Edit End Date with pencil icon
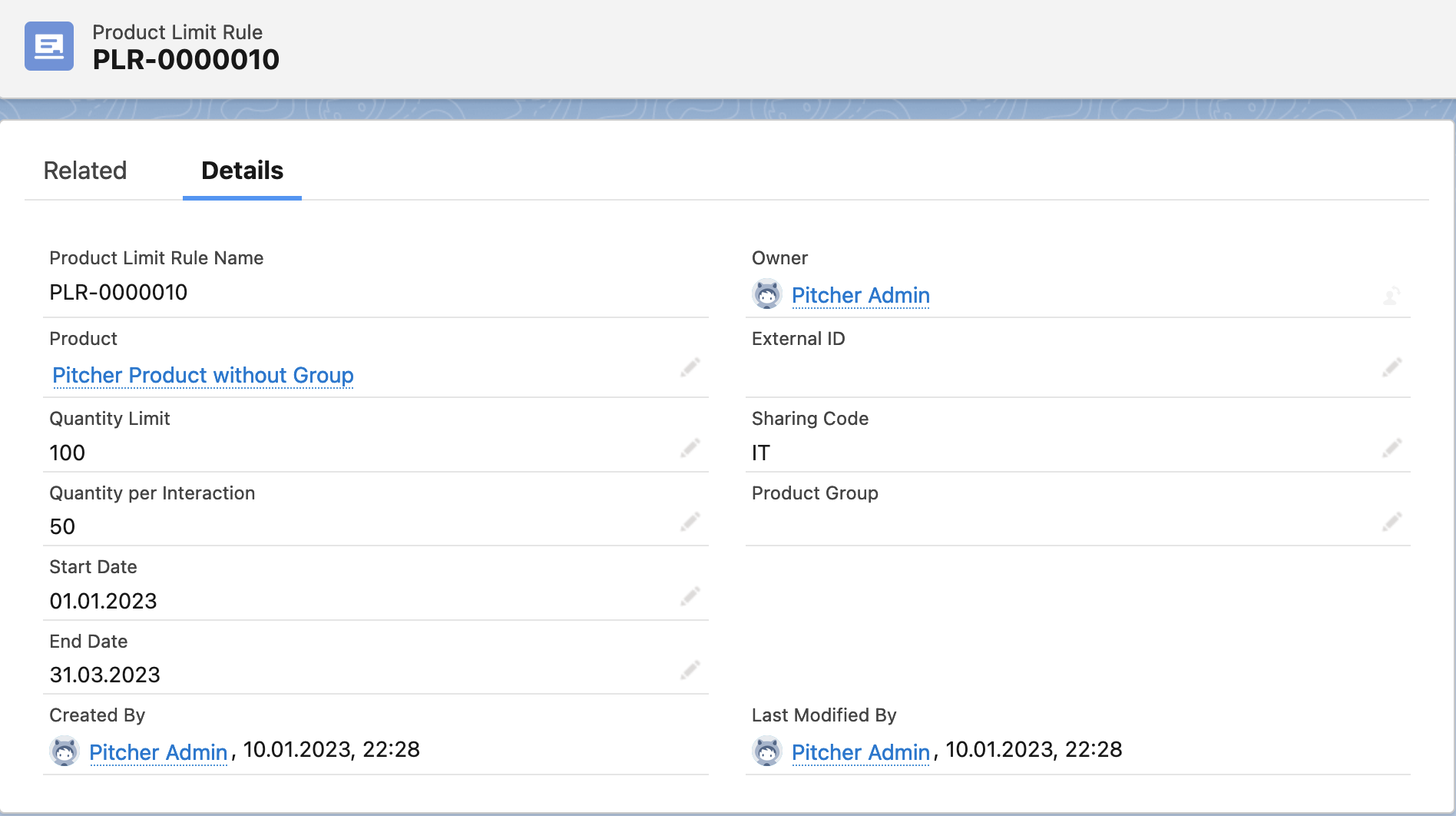The width and height of the screenshot is (1456, 816). (x=690, y=671)
